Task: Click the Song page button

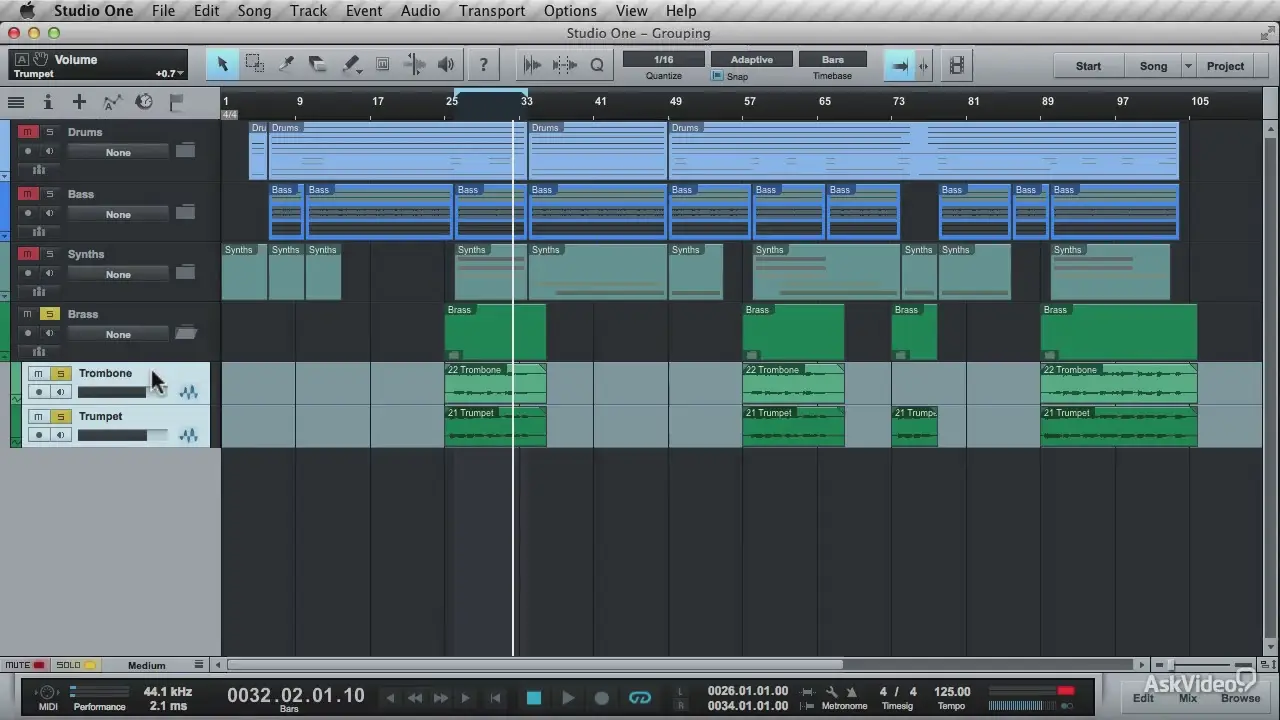Action: pyautogui.click(x=1153, y=66)
